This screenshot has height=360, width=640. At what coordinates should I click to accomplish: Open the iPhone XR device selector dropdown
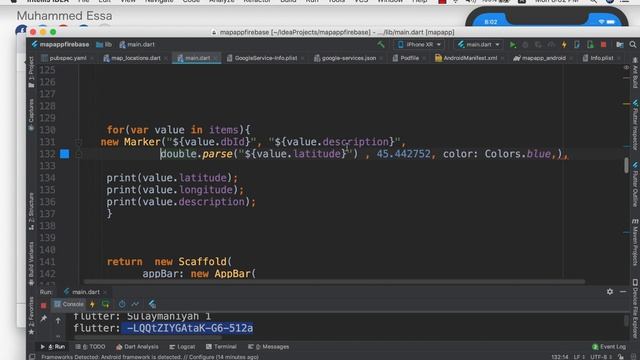(419, 44)
